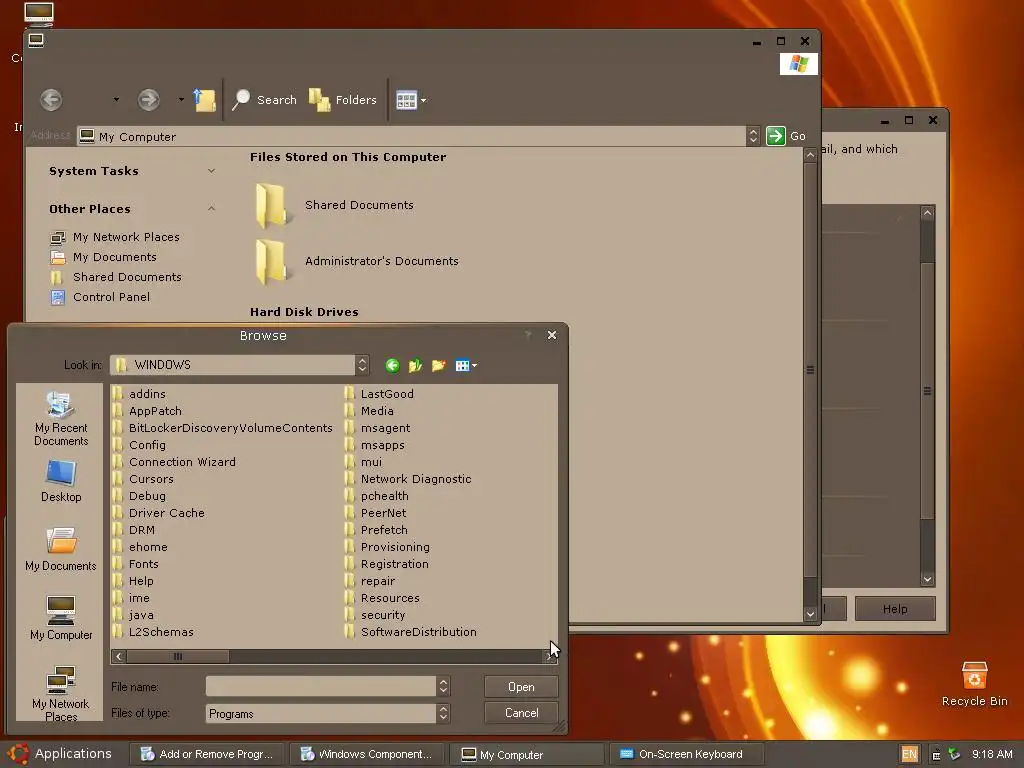The height and width of the screenshot is (768, 1024).
Task: Click My Documents in Browse places bar
Action: 61,550
